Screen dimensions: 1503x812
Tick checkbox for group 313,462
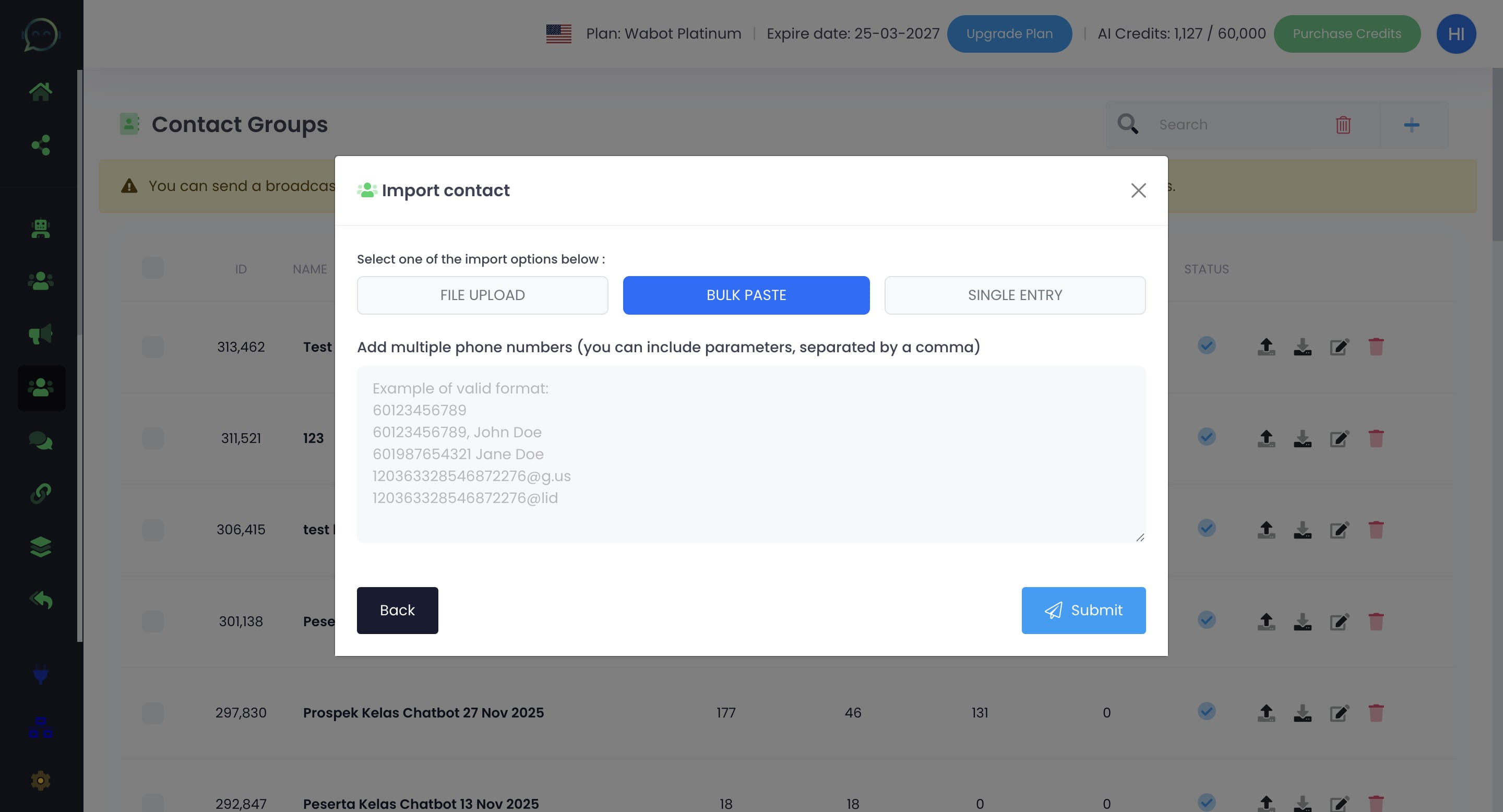pyautogui.click(x=153, y=347)
